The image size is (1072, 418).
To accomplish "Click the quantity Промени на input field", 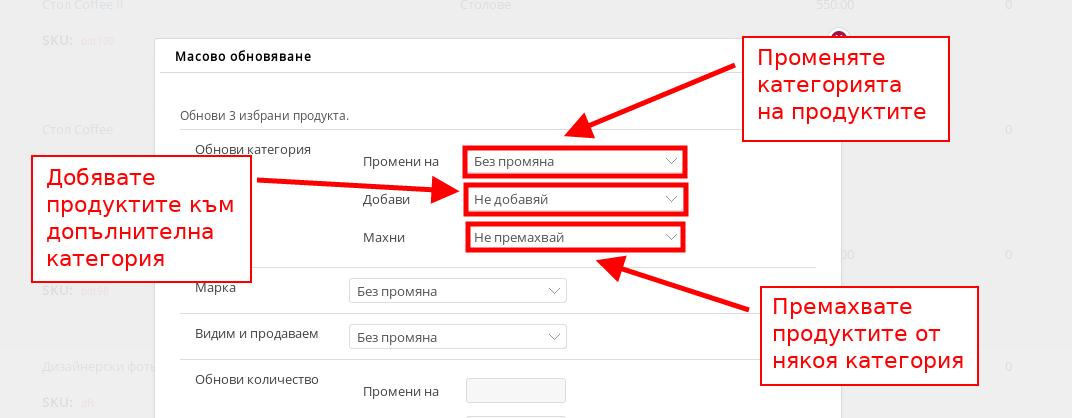I will tap(516, 391).
